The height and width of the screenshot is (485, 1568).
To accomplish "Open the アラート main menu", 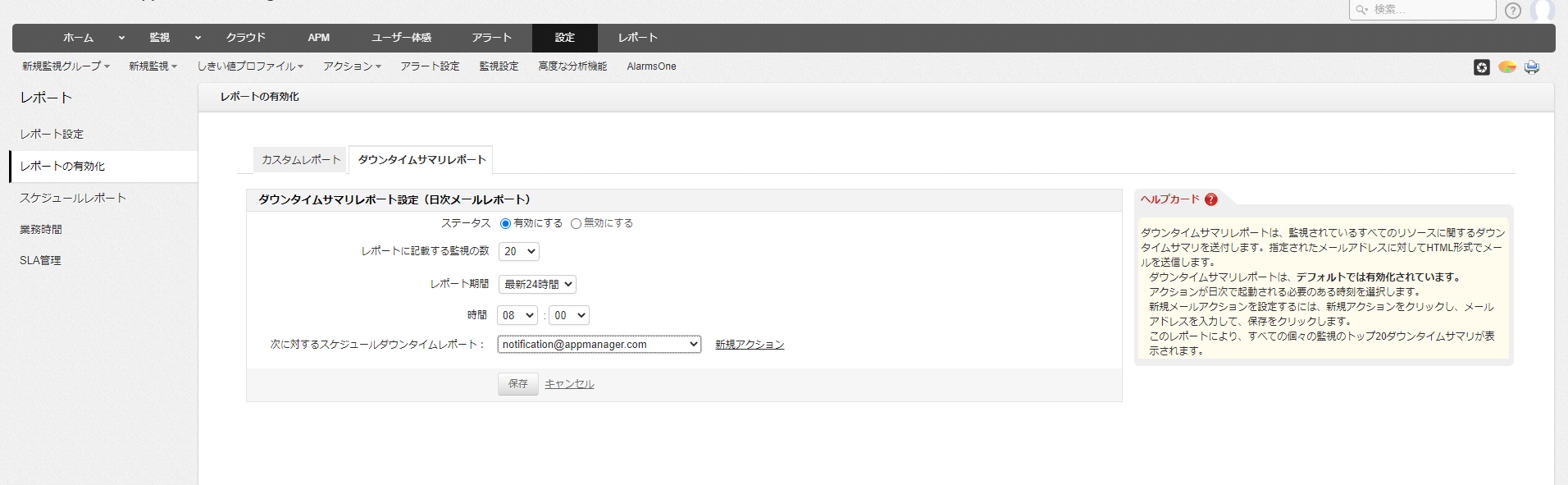I will pyautogui.click(x=492, y=38).
